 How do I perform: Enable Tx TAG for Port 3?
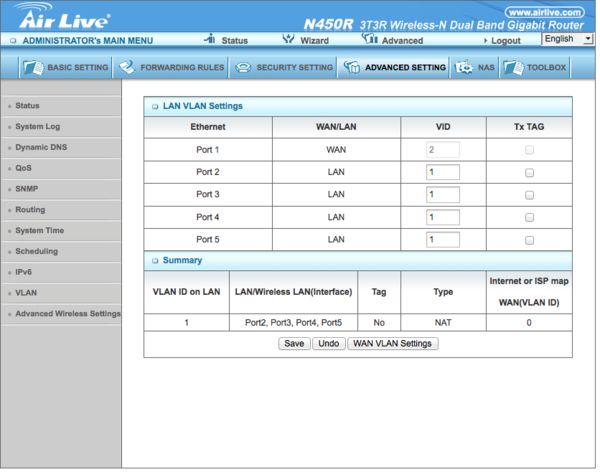click(529, 195)
